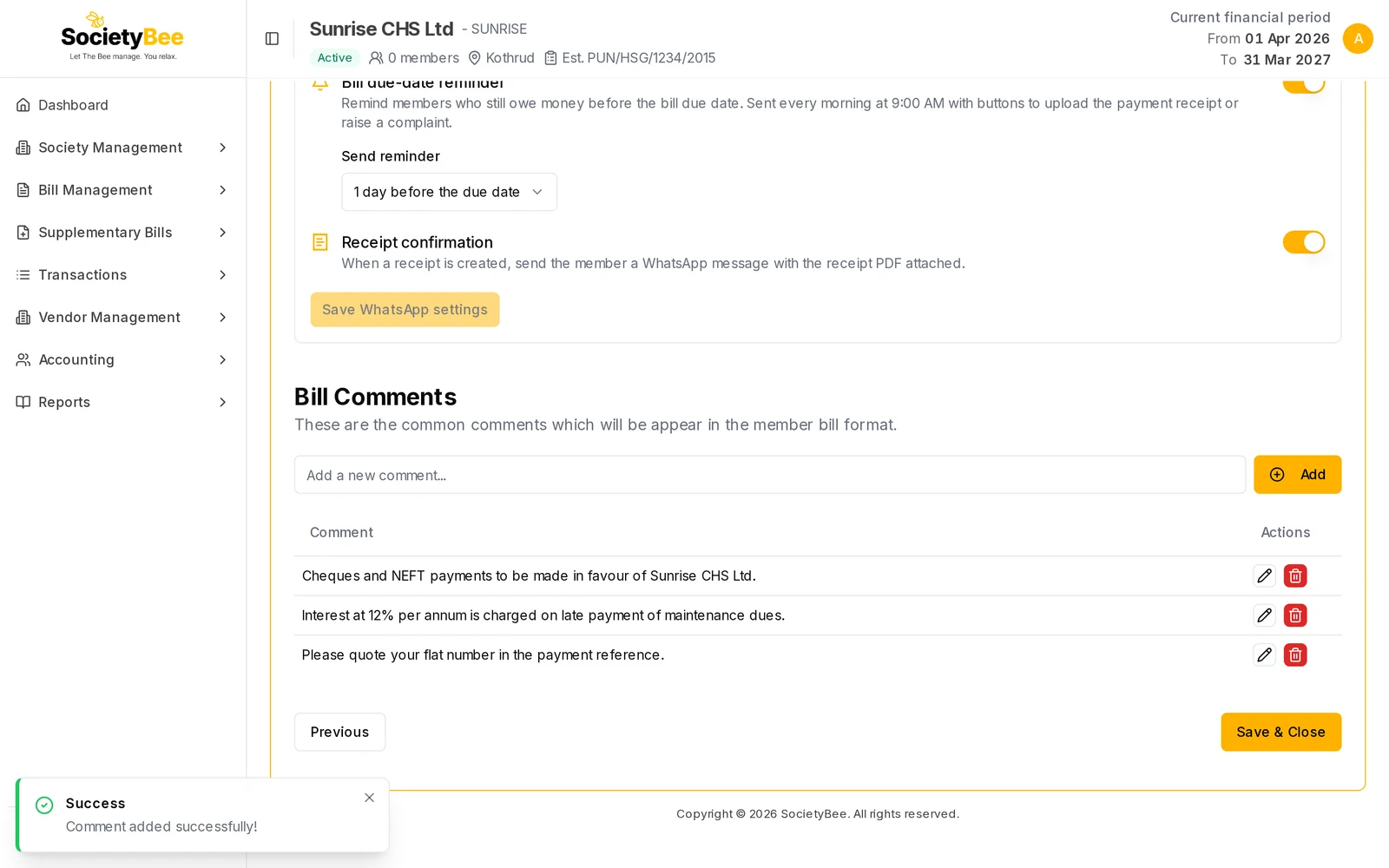This screenshot has height=868, width=1389.
Task: Edit the 'Cheques and NEFT payments' comment
Action: [x=1264, y=575]
